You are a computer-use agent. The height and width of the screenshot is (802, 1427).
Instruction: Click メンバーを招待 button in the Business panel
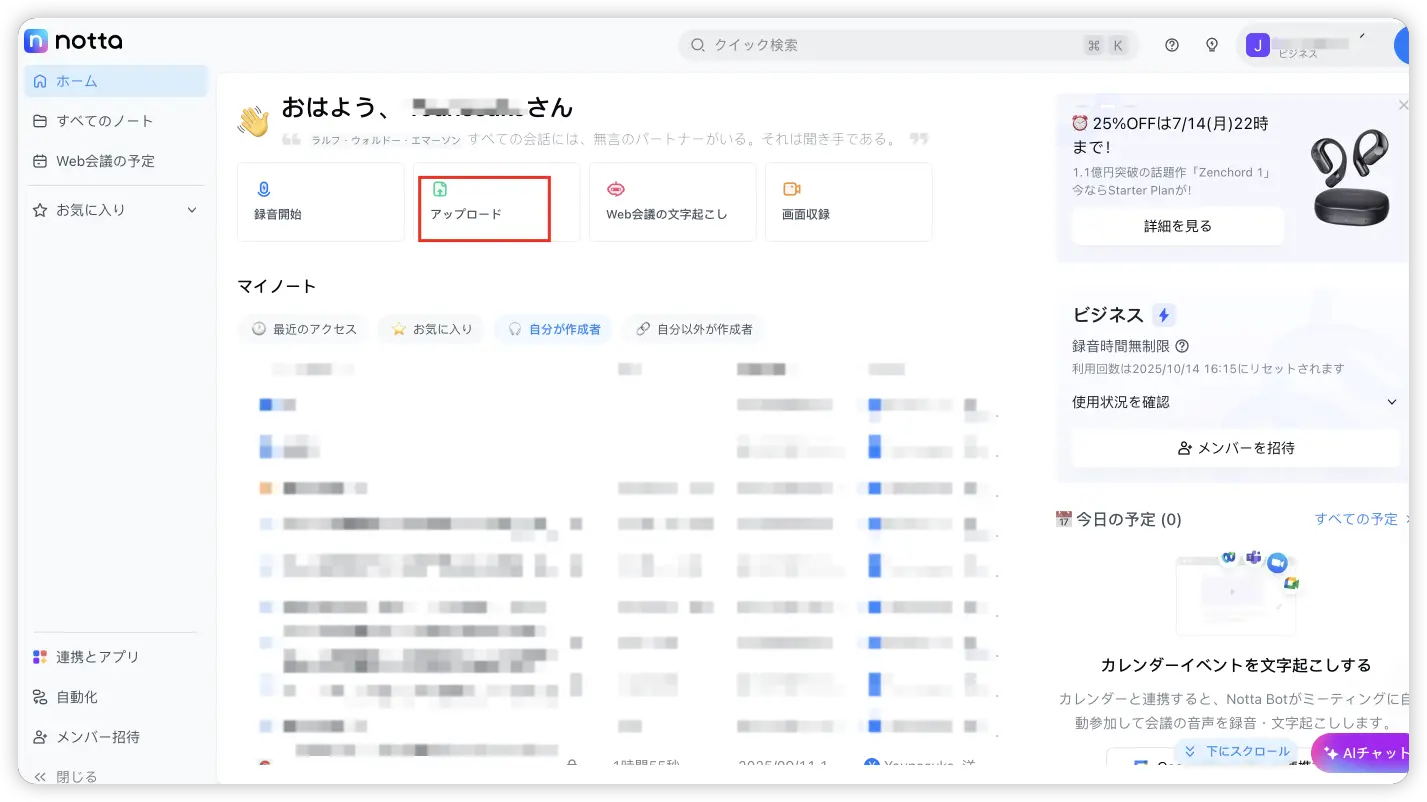(x=1235, y=448)
